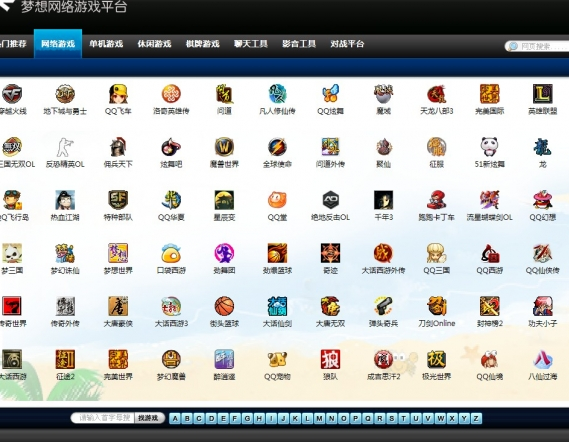Switch to 网络游戏 tab
The image size is (569, 442).
tap(58, 44)
